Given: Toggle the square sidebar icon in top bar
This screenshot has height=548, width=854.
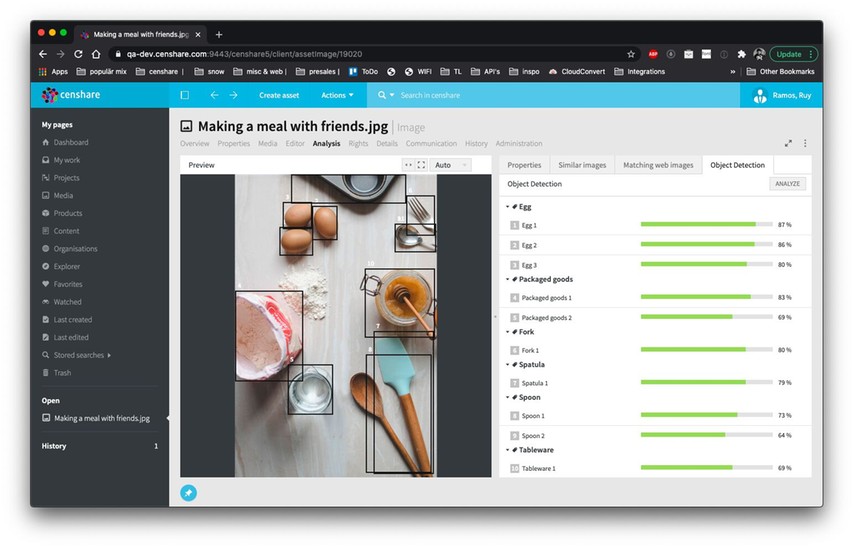Looking at the screenshot, I should pos(184,95).
